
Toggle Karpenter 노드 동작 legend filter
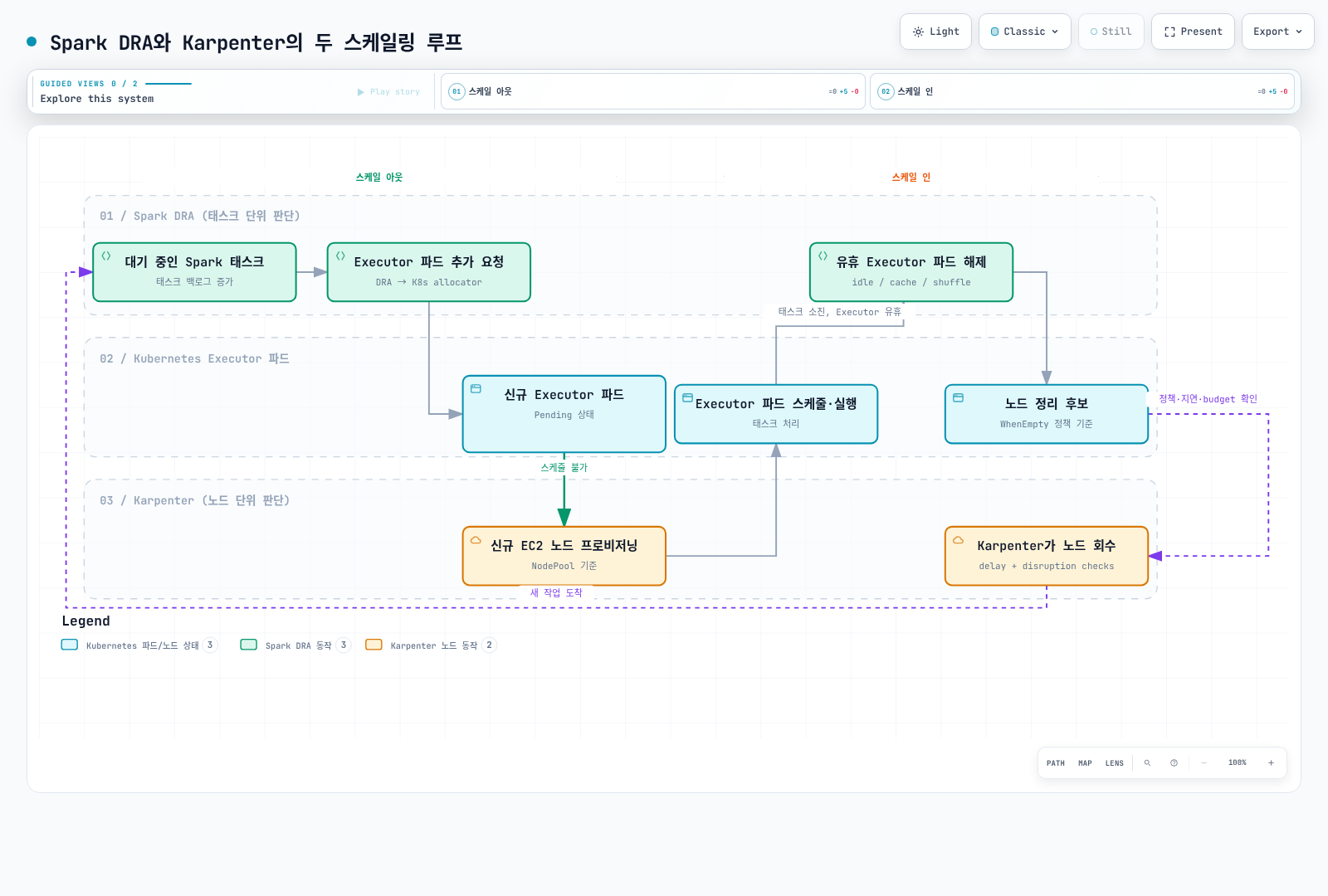tap(431, 645)
